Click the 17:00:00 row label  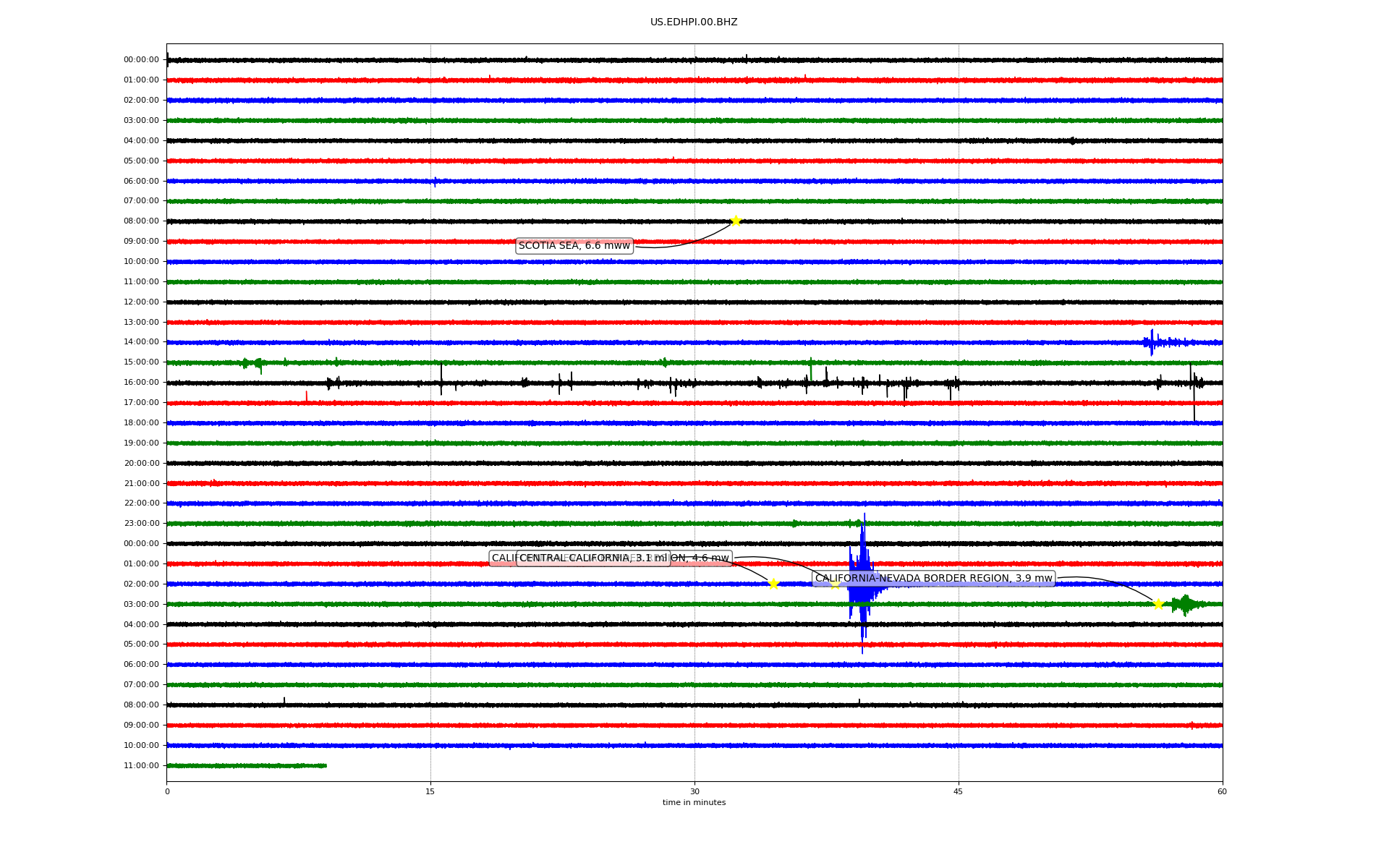click(141, 402)
